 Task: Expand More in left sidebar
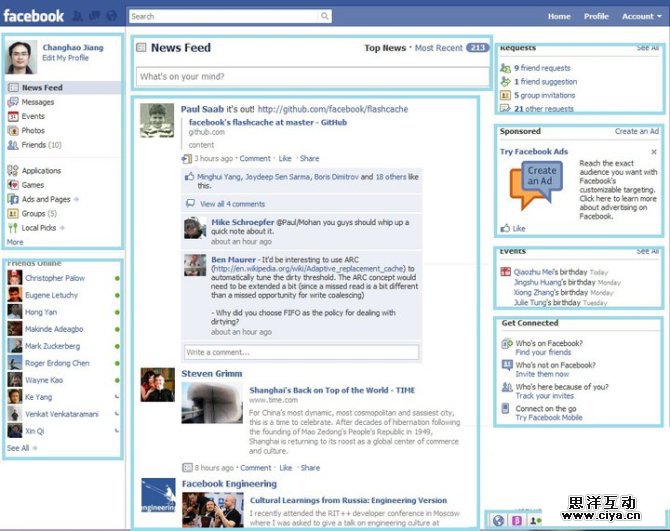pos(15,242)
